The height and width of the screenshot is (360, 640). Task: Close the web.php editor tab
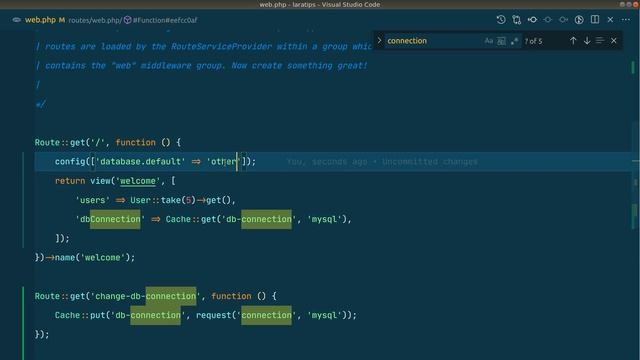(610, 20)
